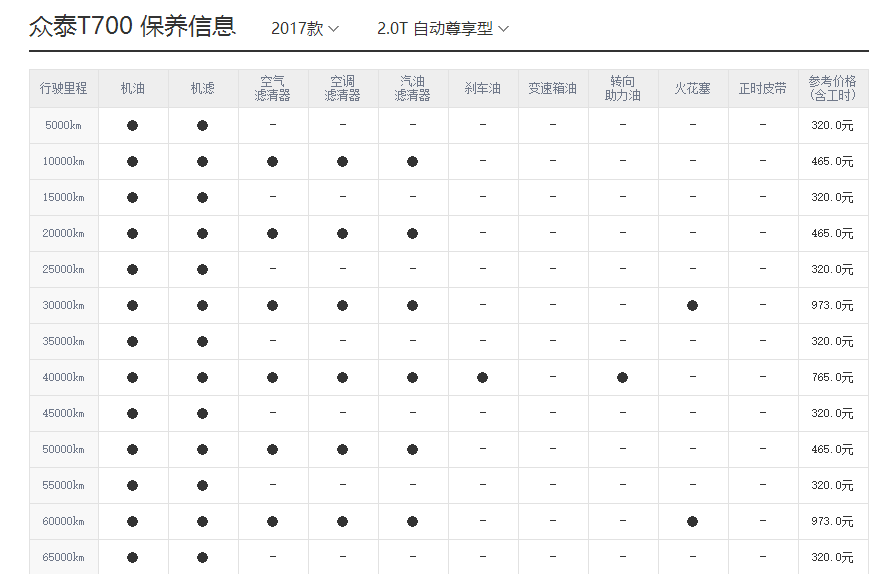Select the 30000km mileage row label

[63, 305]
